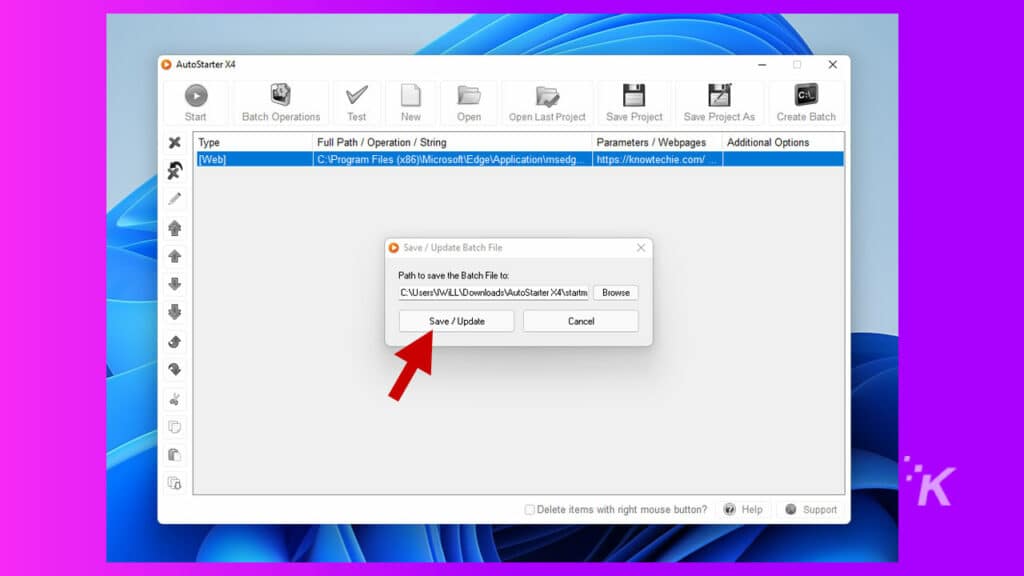This screenshot has height=576, width=1024.
Task: Click the bottom duplicate icon in sidebar
Action: (174, 483)
